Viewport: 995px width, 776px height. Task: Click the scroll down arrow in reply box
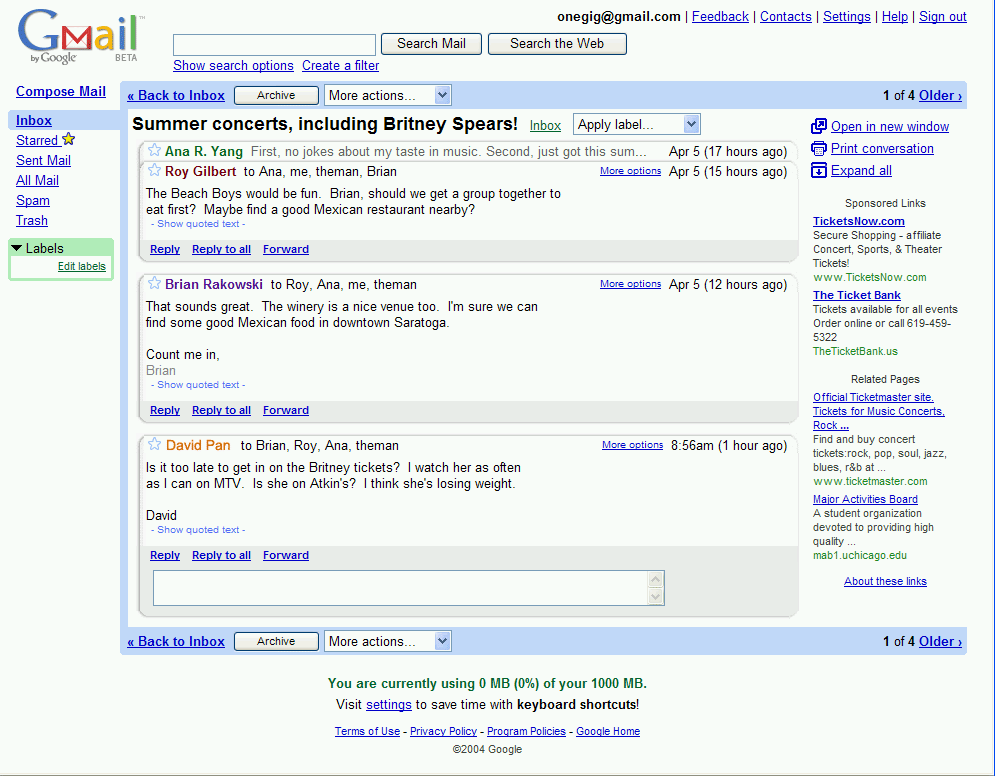[656, 597]
